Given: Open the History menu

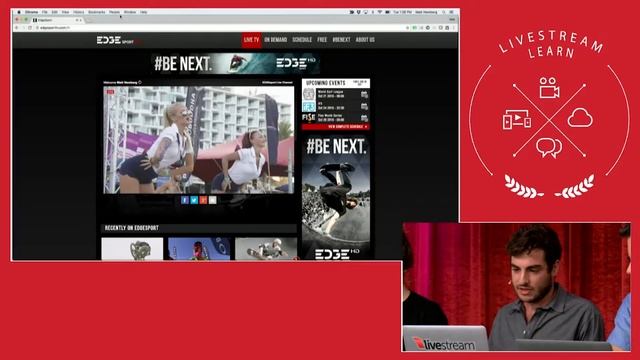Looking at the screenshot, I should (79, 12).
